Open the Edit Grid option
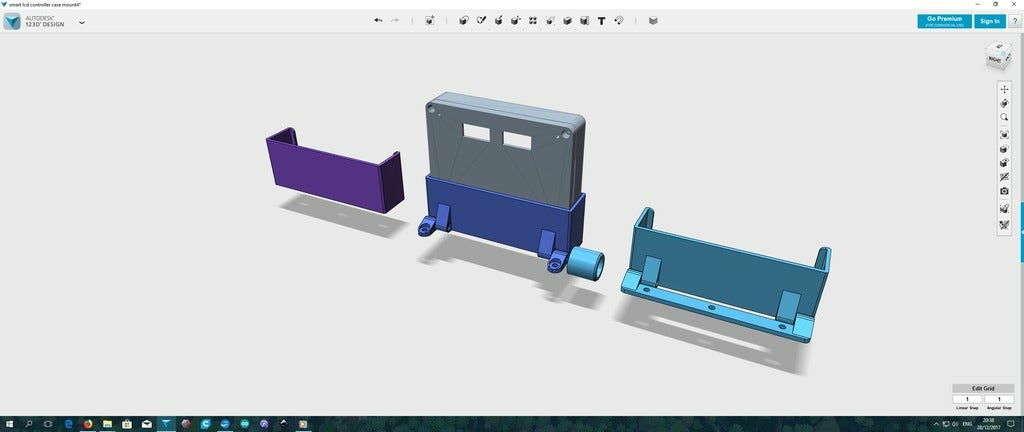The width and height of the screenshot is (1024, 432). click(983, 388)
